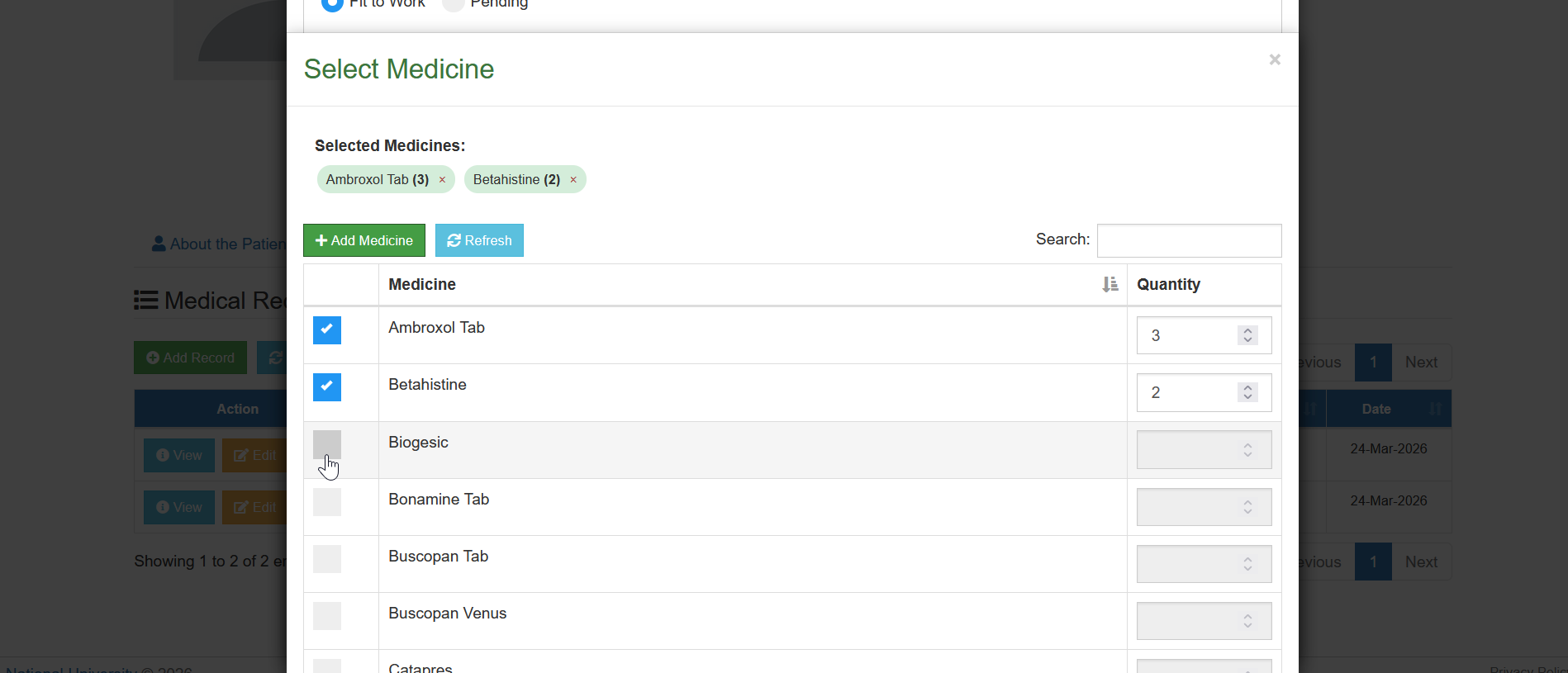Click bottom Next pagination button in background
1568x673 pixels.
(x=1421, y=562)
